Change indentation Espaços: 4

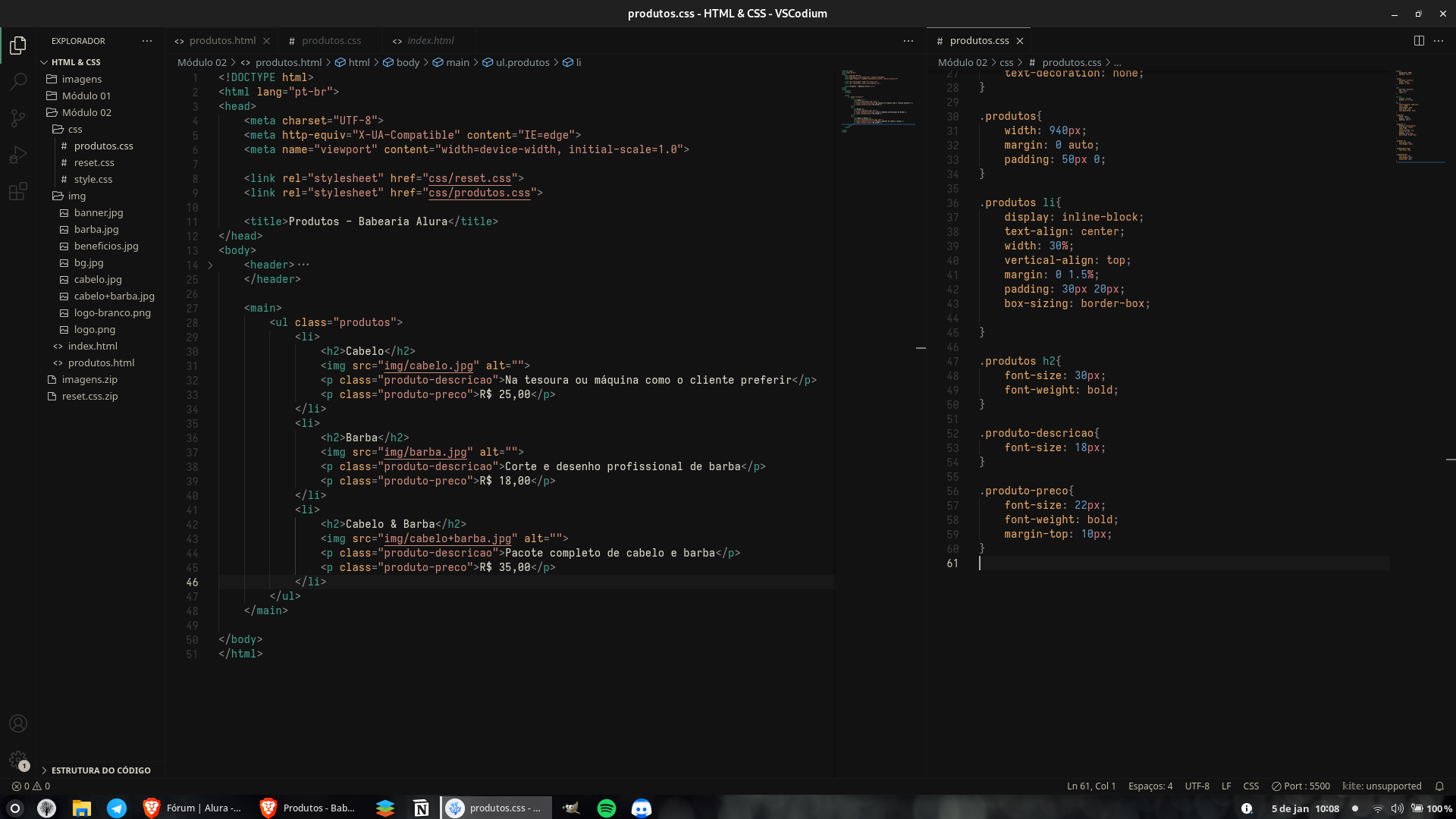[x=1150, y=786]
